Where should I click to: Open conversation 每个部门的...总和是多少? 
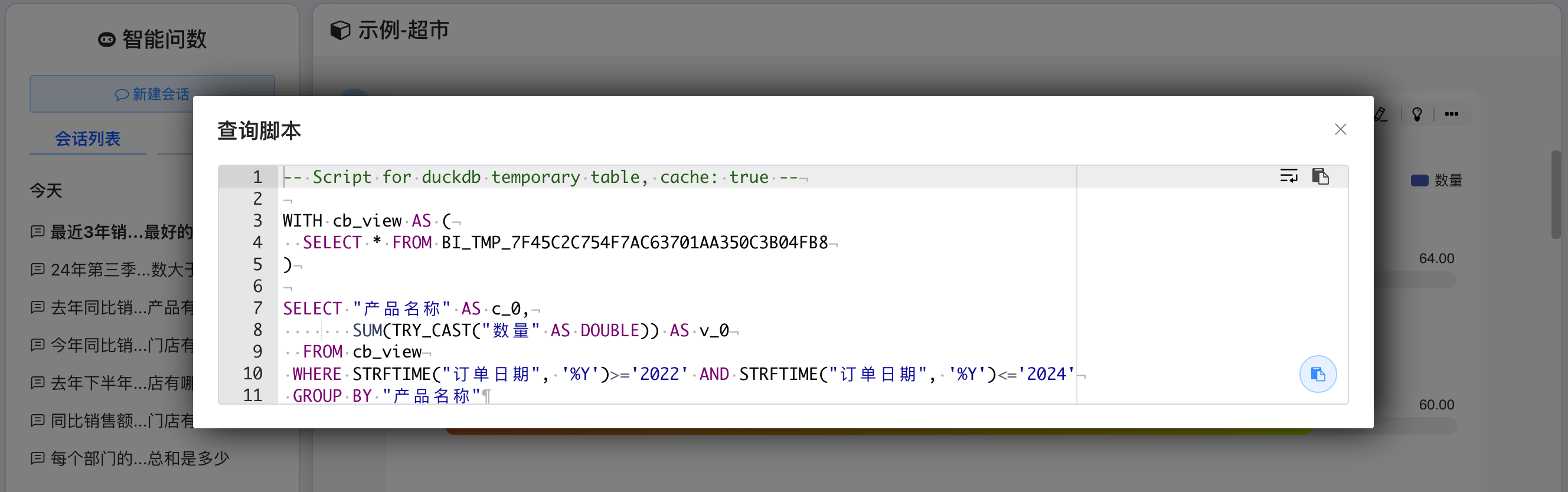pyautogui.click(x=130, y=458)
